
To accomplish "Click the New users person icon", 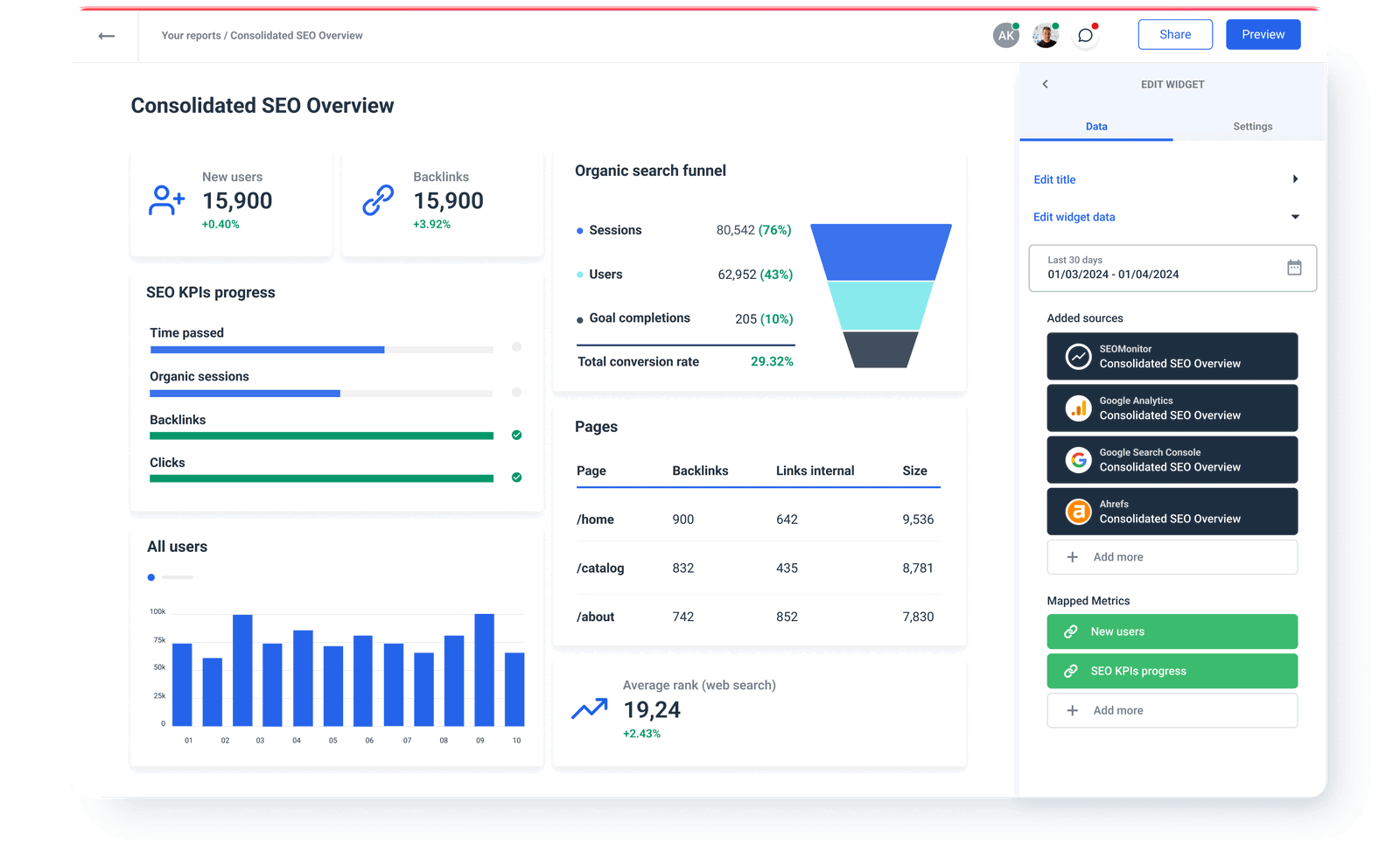I will (166, 200).
